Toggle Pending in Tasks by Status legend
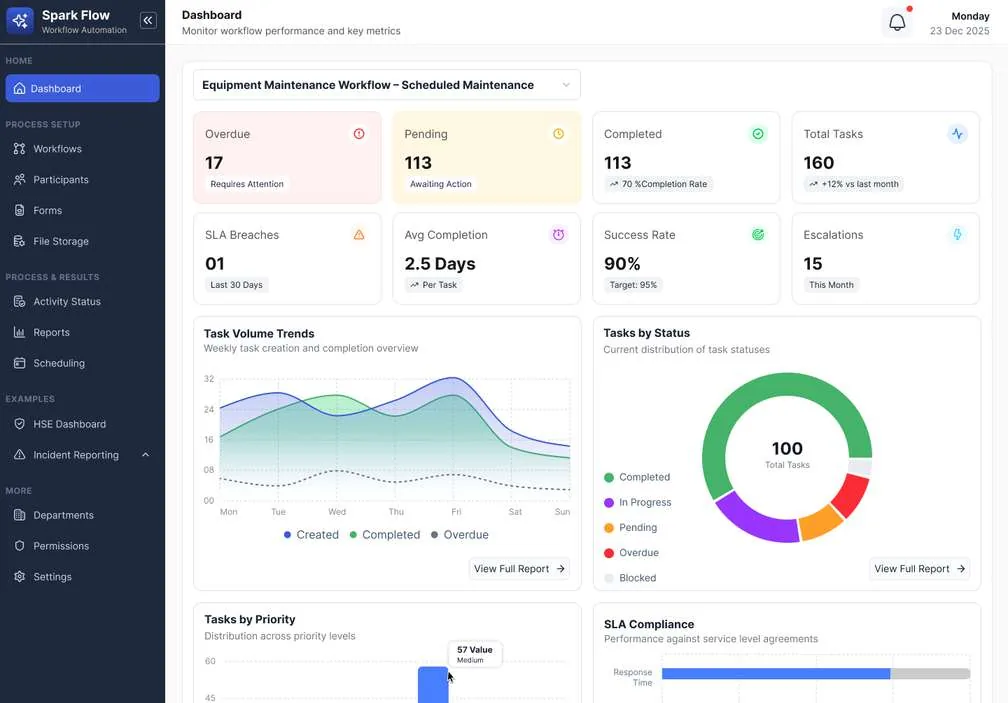This screenshot has width=1008, height=703. tap(631, 528)
